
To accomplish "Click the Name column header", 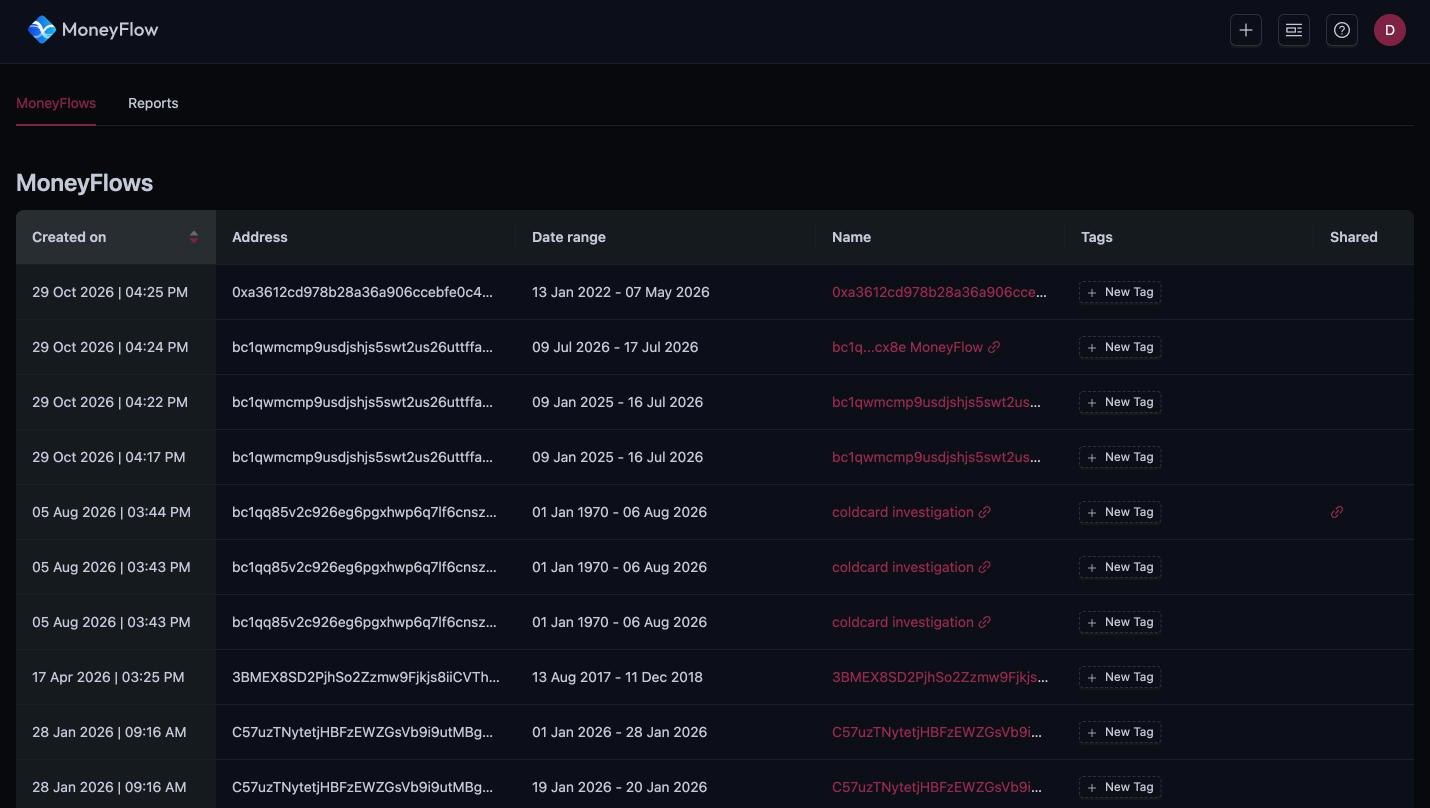I will pos(940,237).
